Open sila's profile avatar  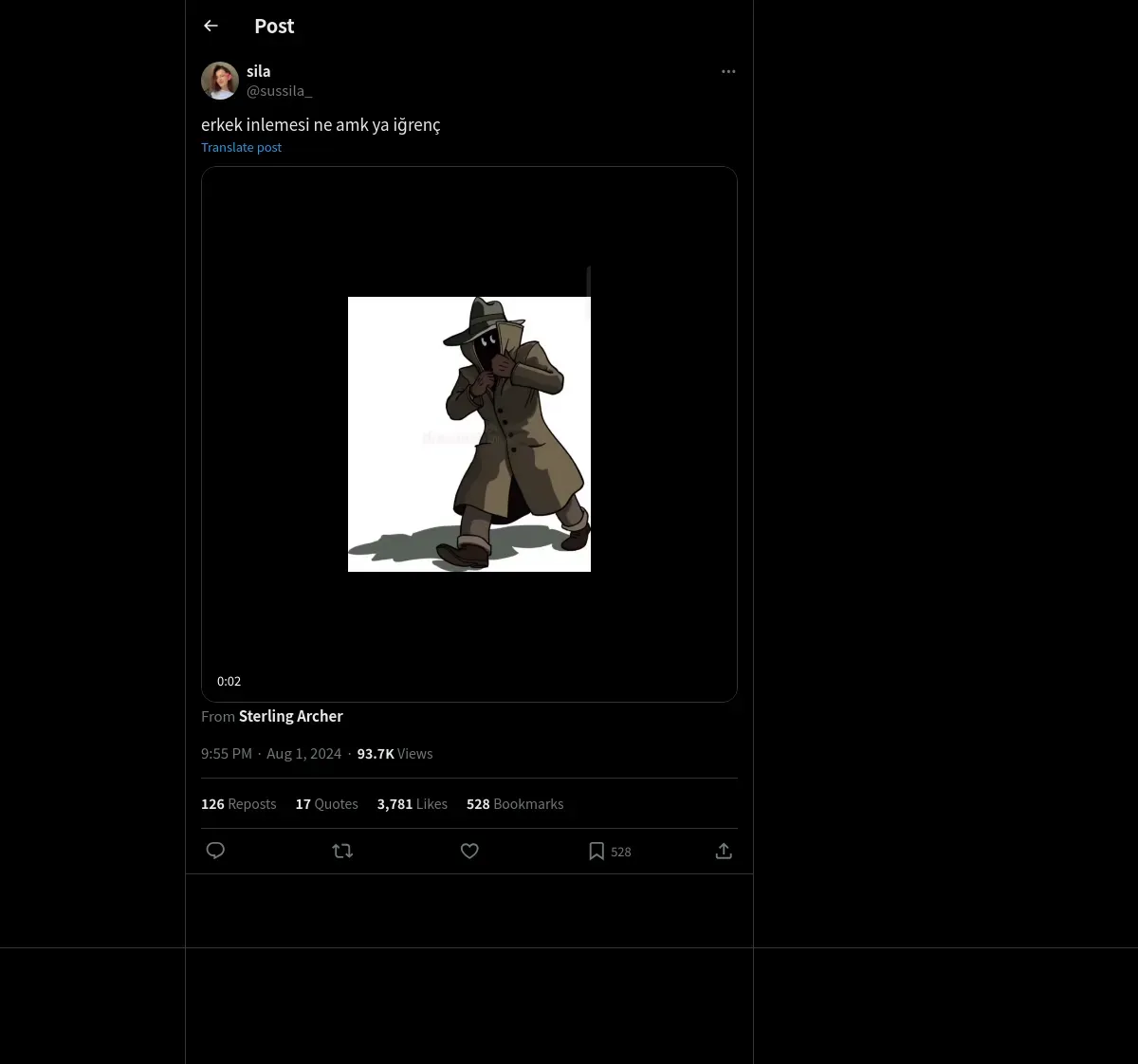[220, 81]
